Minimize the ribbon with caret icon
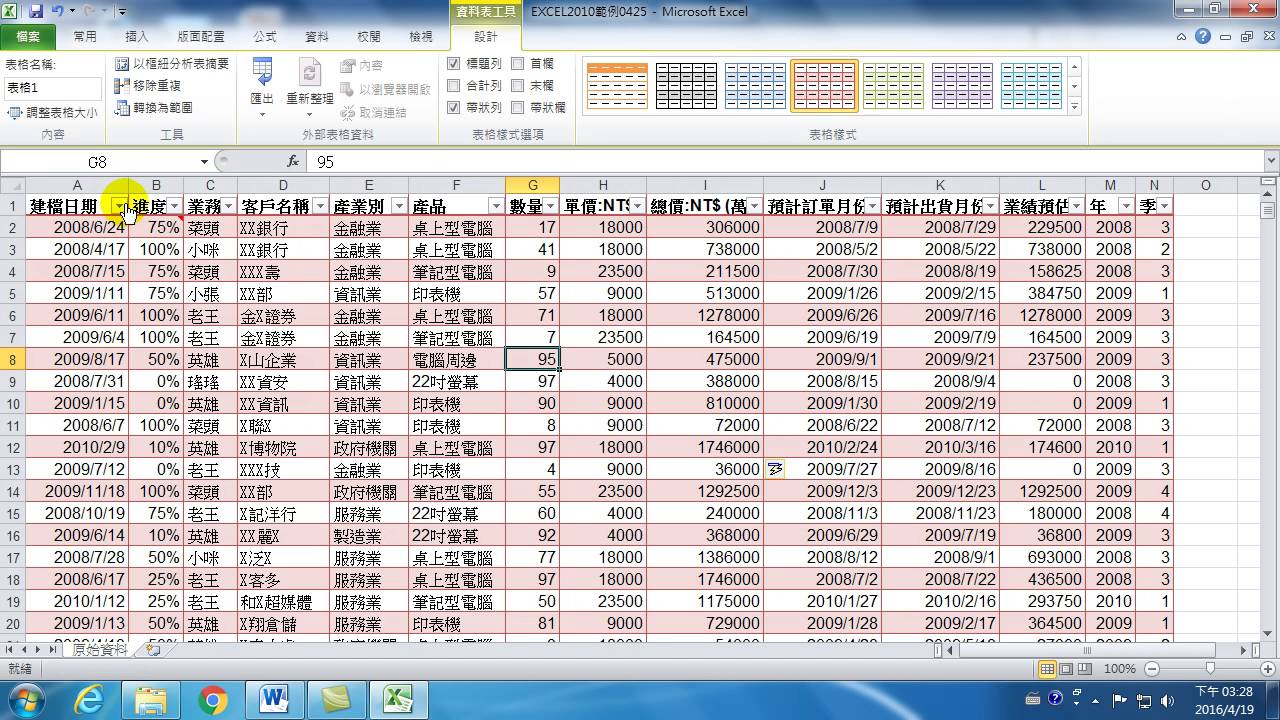Screen dimensions: 1280x720 (1183, 36)
